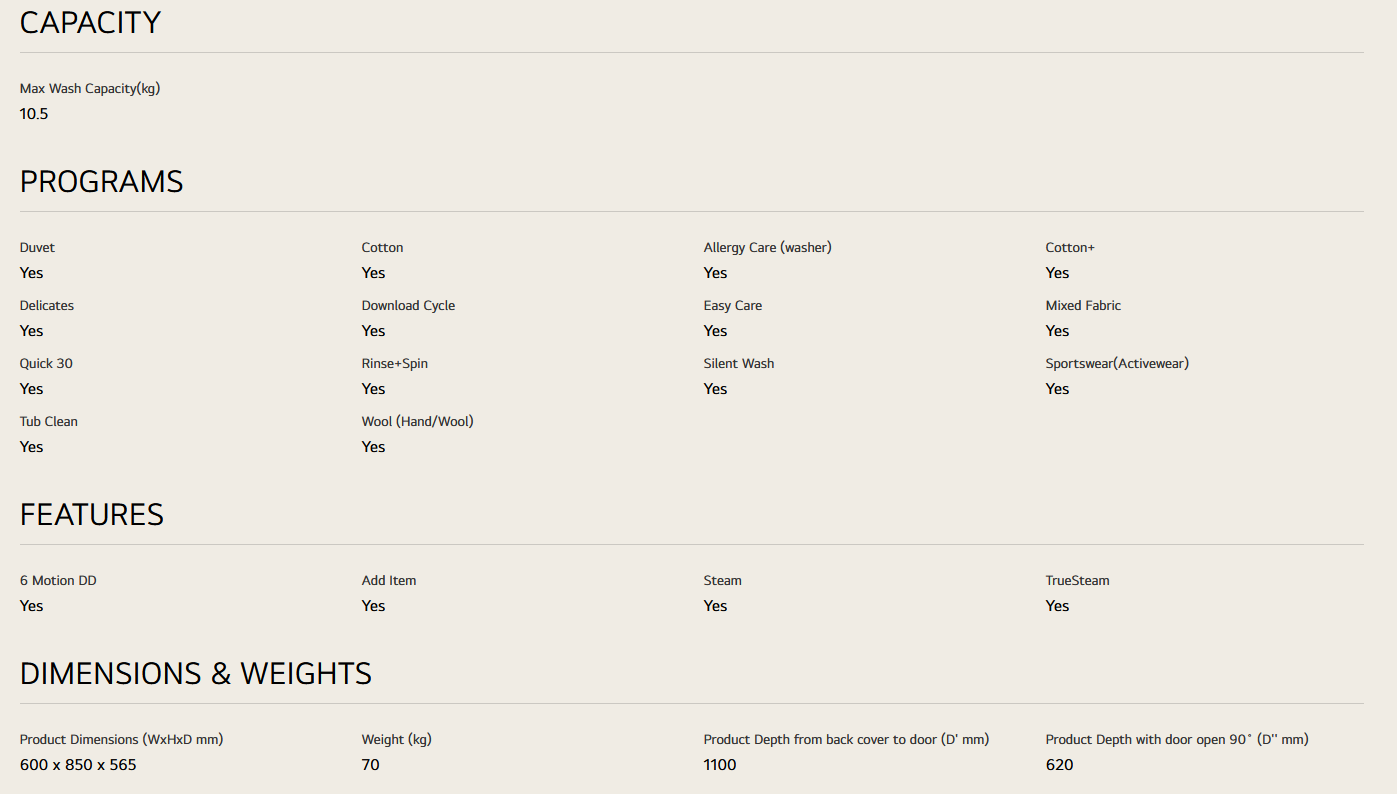Click the Tub Clean program label
This screenshot has height=794, width=1397.
coord(49,421)
